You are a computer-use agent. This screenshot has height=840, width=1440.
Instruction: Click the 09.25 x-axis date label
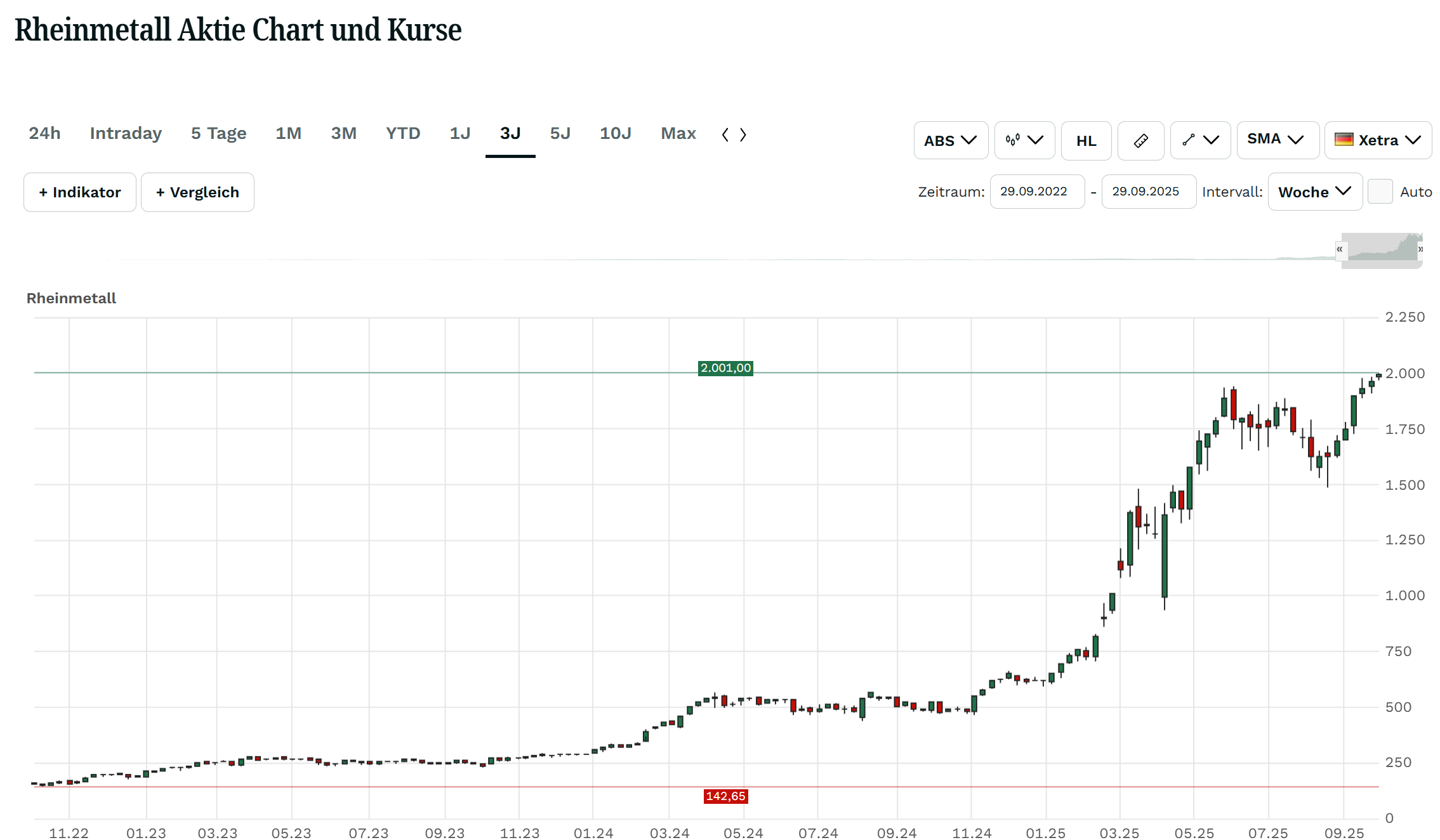pyautogui.click(x=1344, y=833)
